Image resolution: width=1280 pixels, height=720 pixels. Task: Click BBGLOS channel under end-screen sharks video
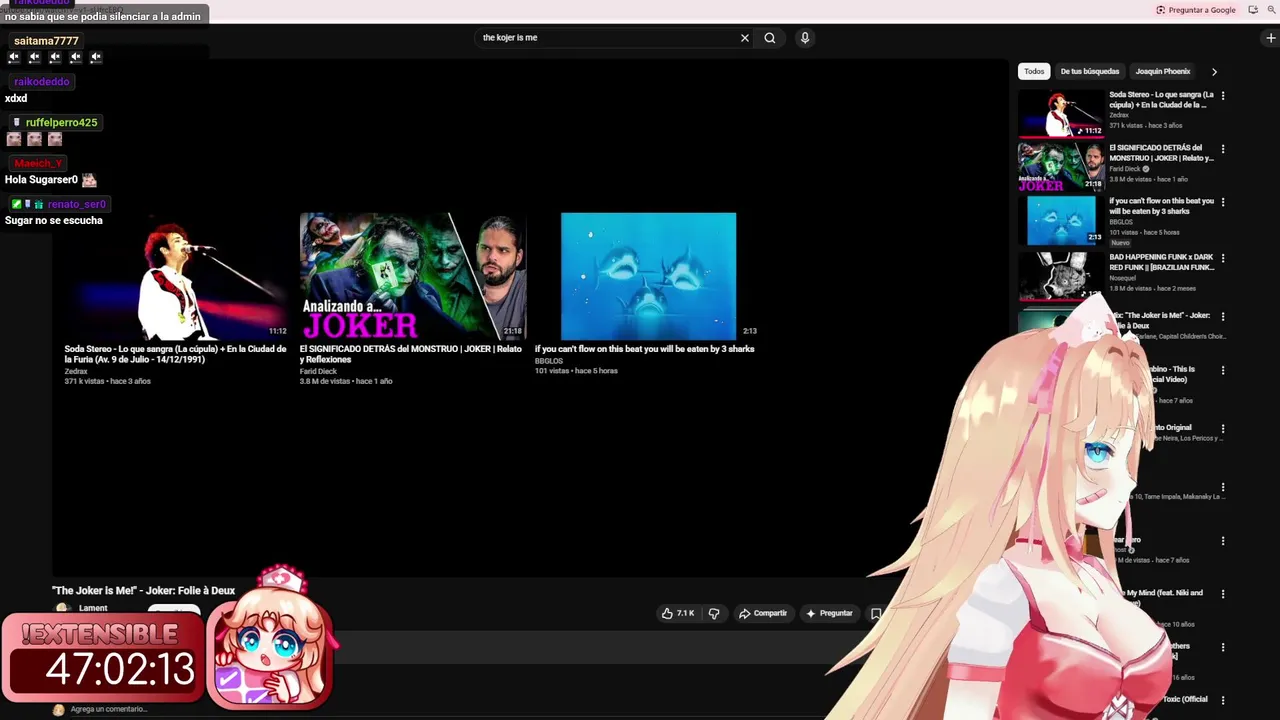tap(549, 361)
